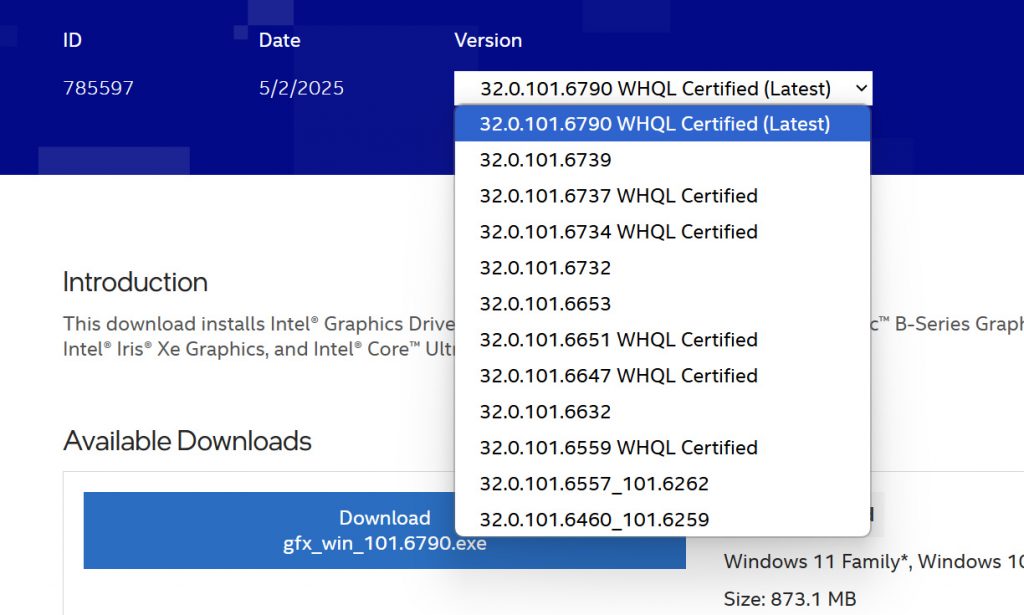
Task: Click the Date column label
Action: (x=280, y=40)
